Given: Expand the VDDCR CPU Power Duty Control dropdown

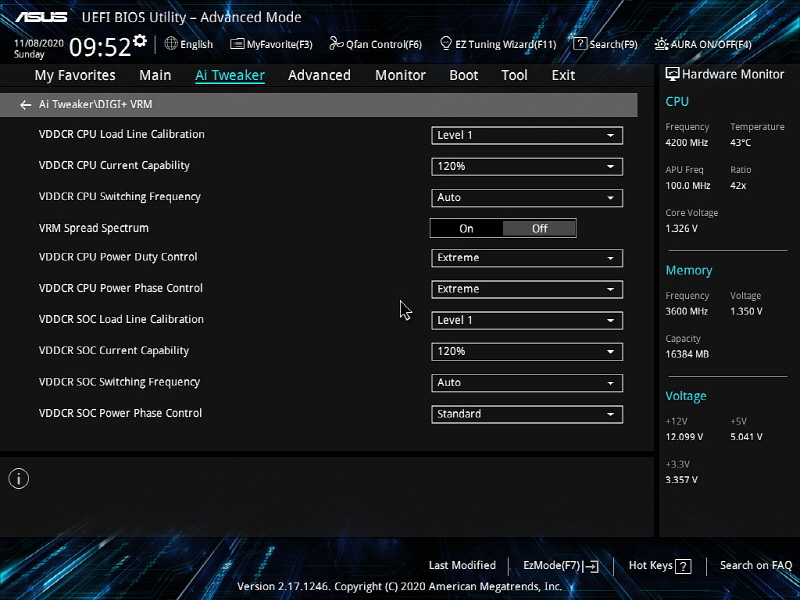Looking at the screenshot, I should click(527, 258).
